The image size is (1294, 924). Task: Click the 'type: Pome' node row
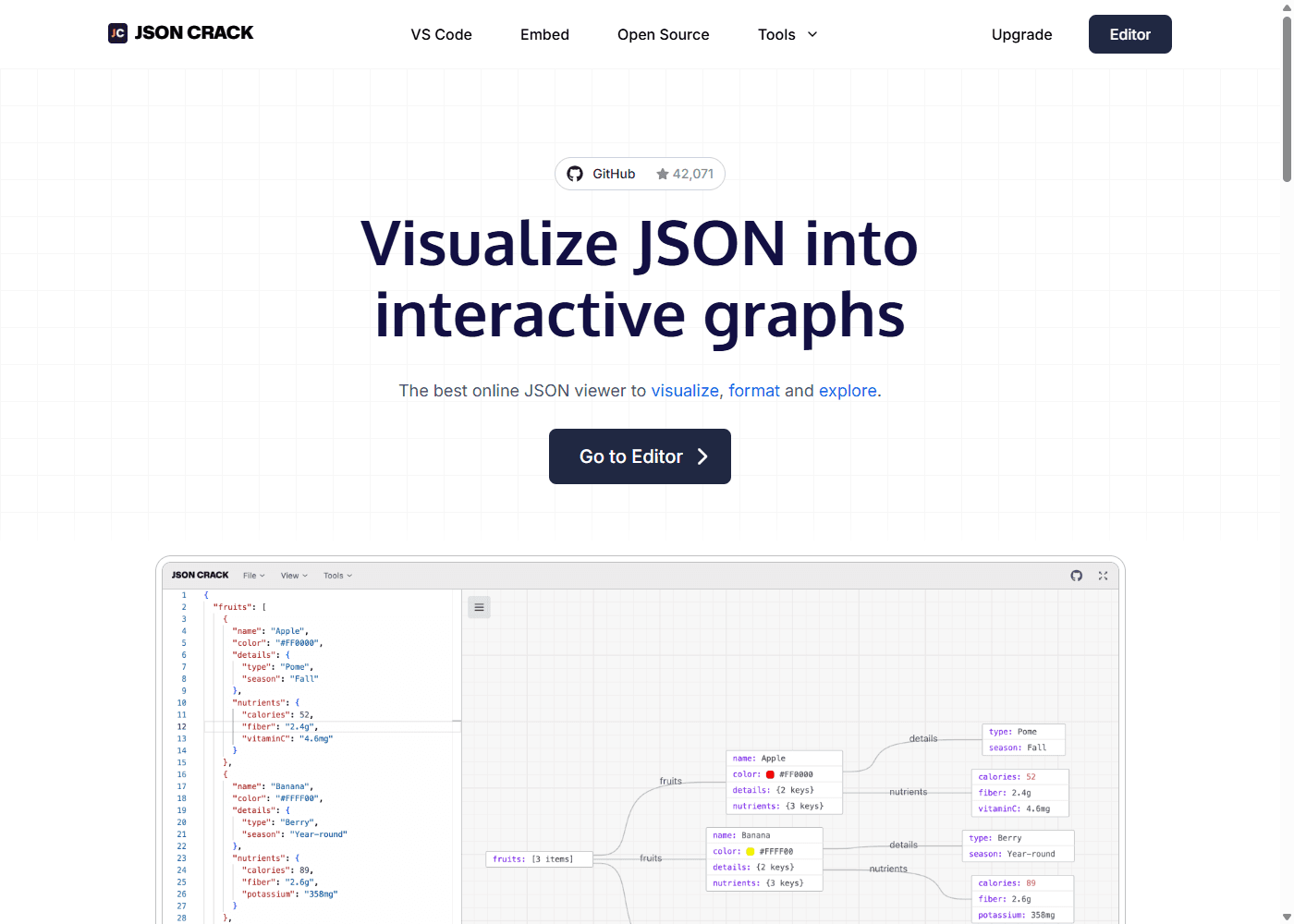click(x=1023, y=732)
